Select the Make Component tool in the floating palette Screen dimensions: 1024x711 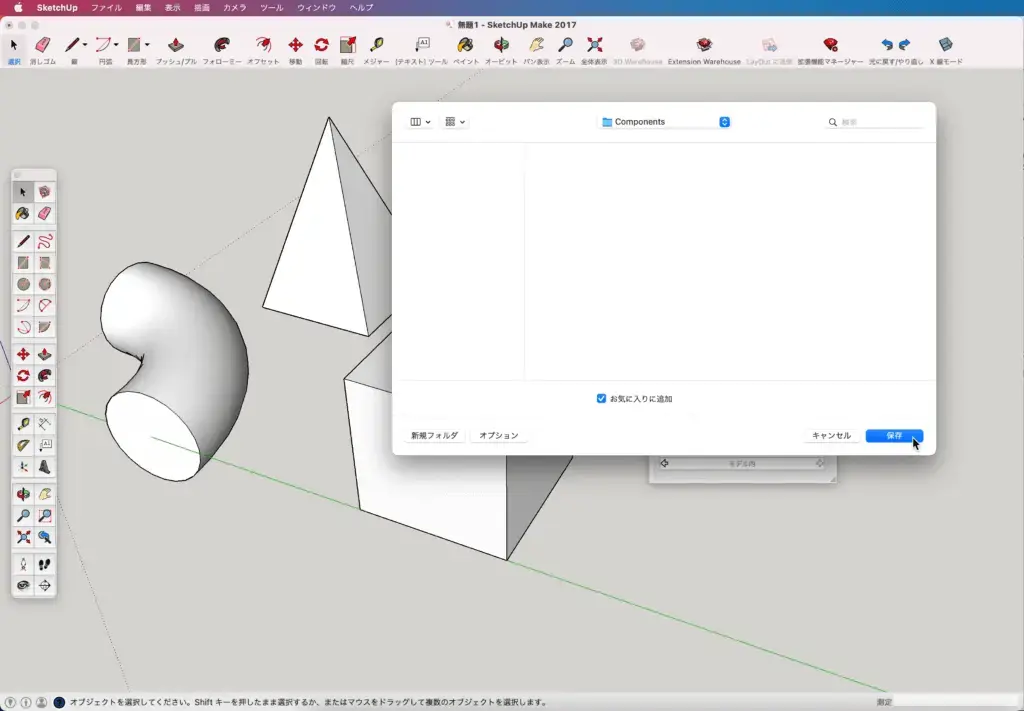click(44, 192)
